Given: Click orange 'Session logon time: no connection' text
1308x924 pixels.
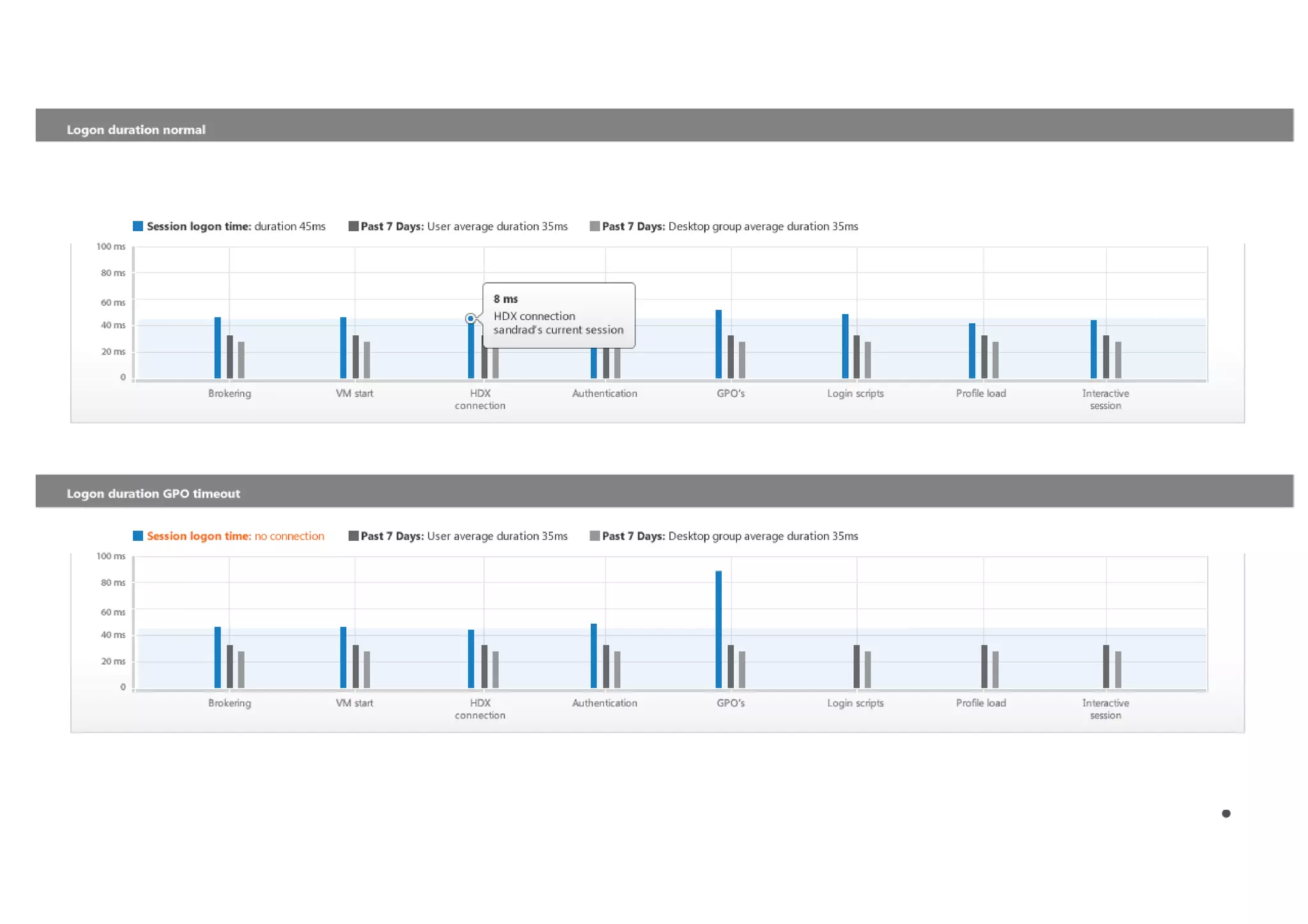Looking at the screenshot, I should point(236,536).
